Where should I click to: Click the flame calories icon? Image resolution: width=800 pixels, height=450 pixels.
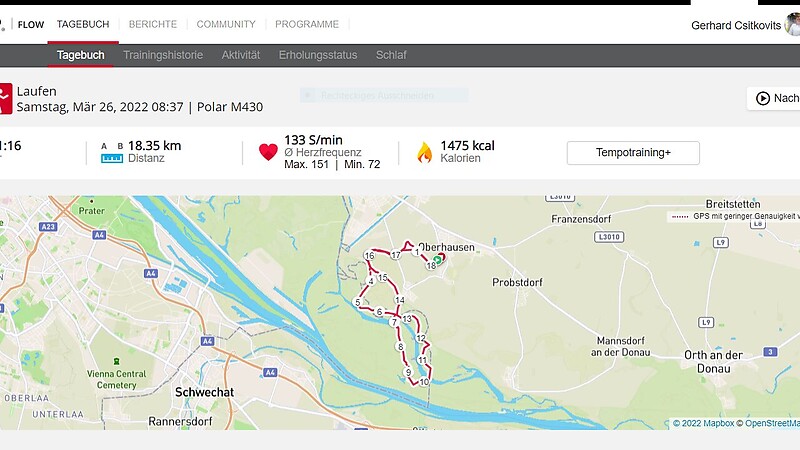coord(424,152)
